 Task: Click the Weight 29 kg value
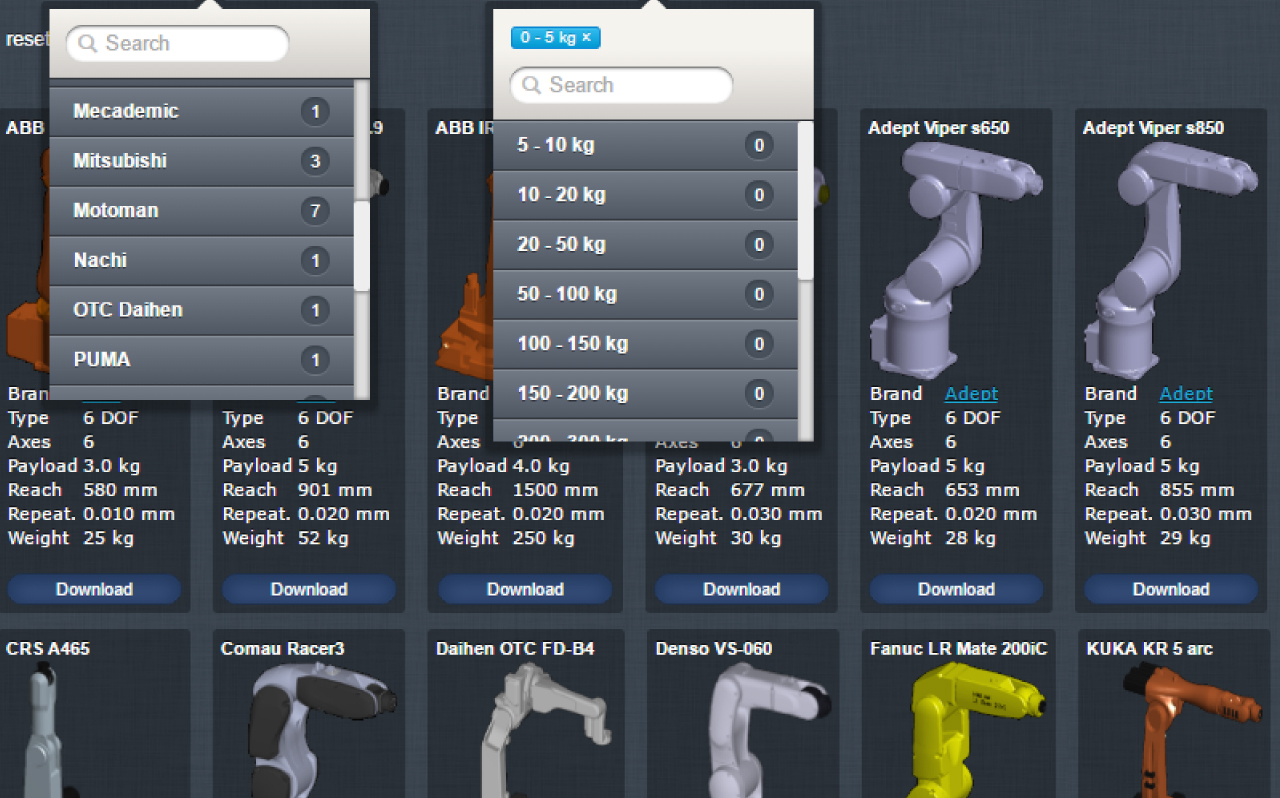(x=1185, y=538)
